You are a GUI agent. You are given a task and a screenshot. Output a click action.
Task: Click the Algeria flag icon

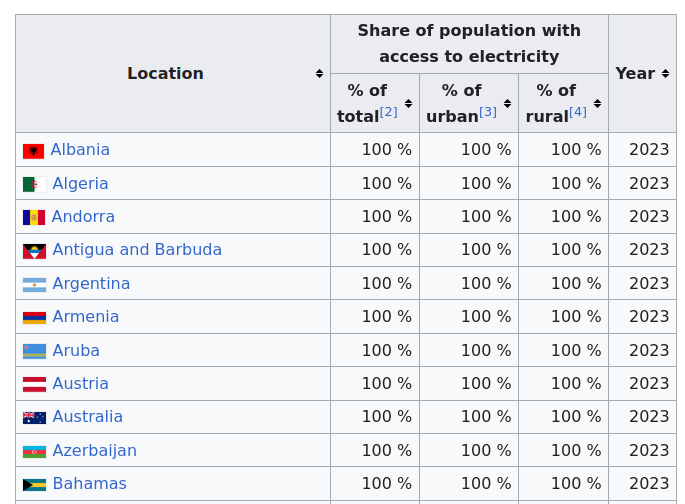35,184
